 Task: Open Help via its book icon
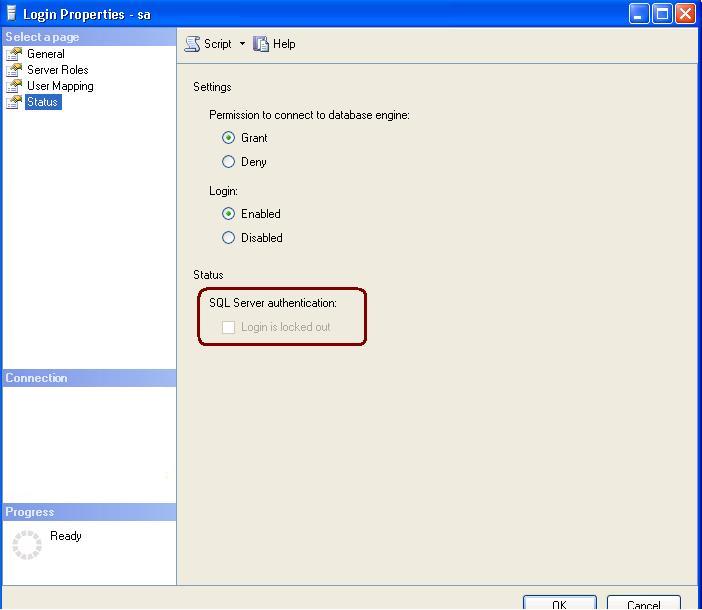(x=261, y=44)
